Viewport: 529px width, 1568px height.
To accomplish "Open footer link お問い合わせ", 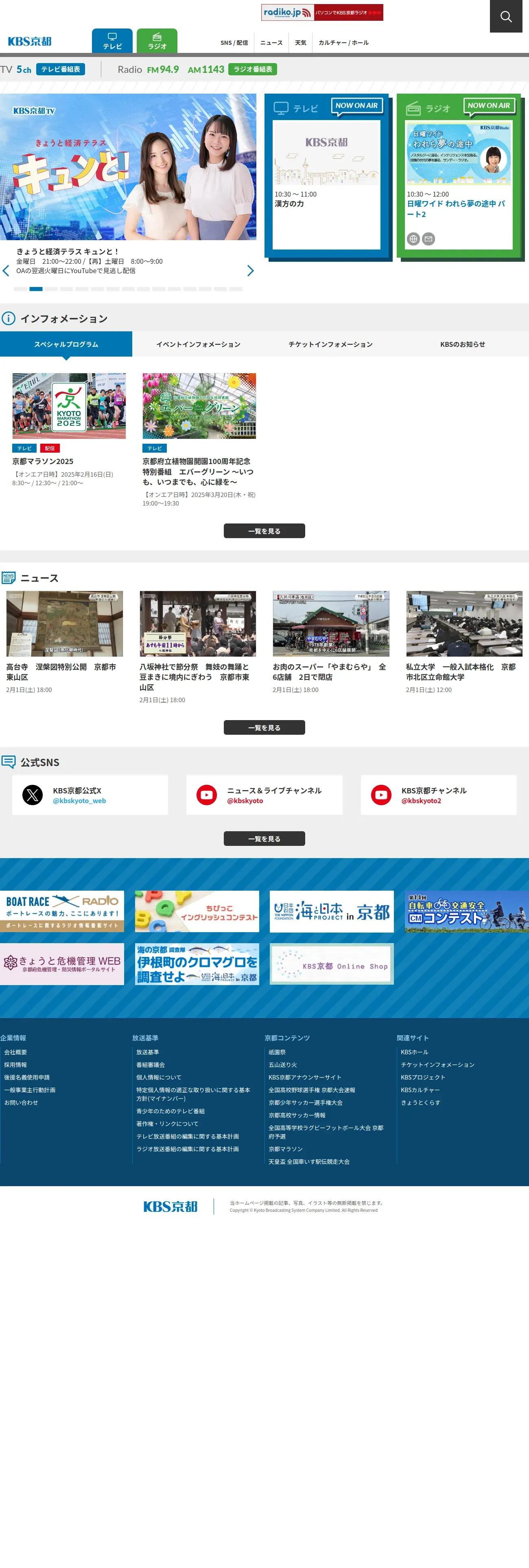I will 21,1102.
